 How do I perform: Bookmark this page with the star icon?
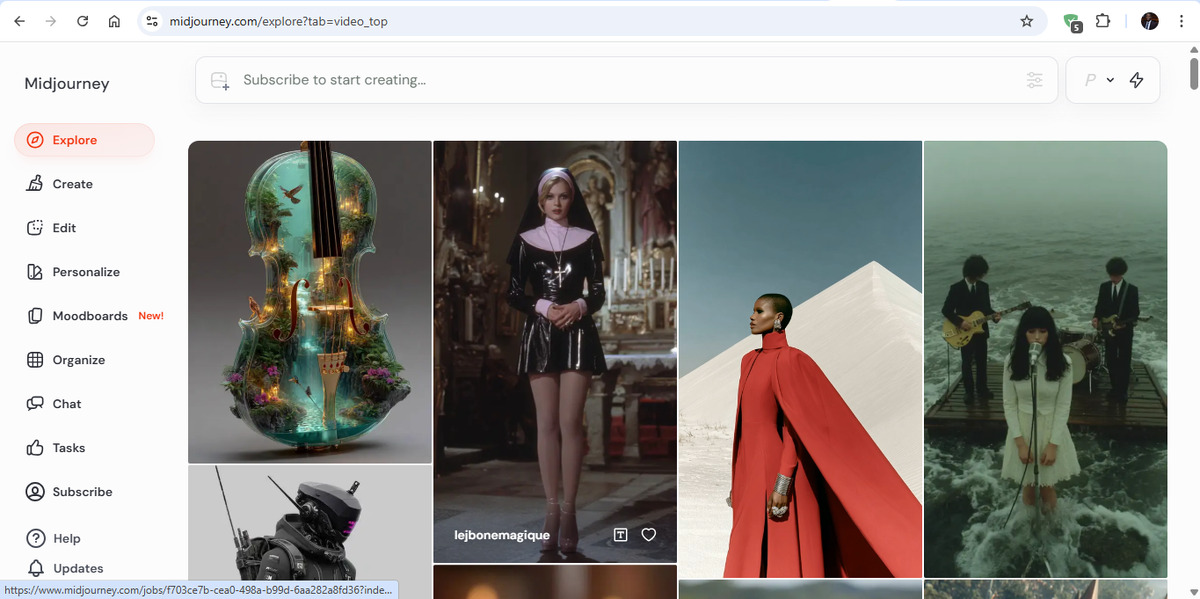(1026, 21)
